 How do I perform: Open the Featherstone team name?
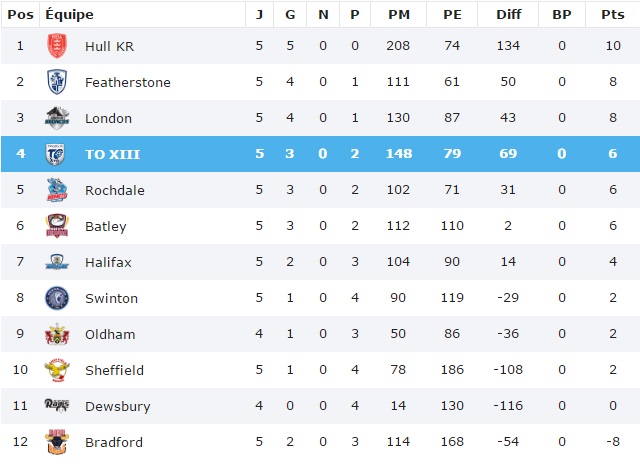point(128,82)
